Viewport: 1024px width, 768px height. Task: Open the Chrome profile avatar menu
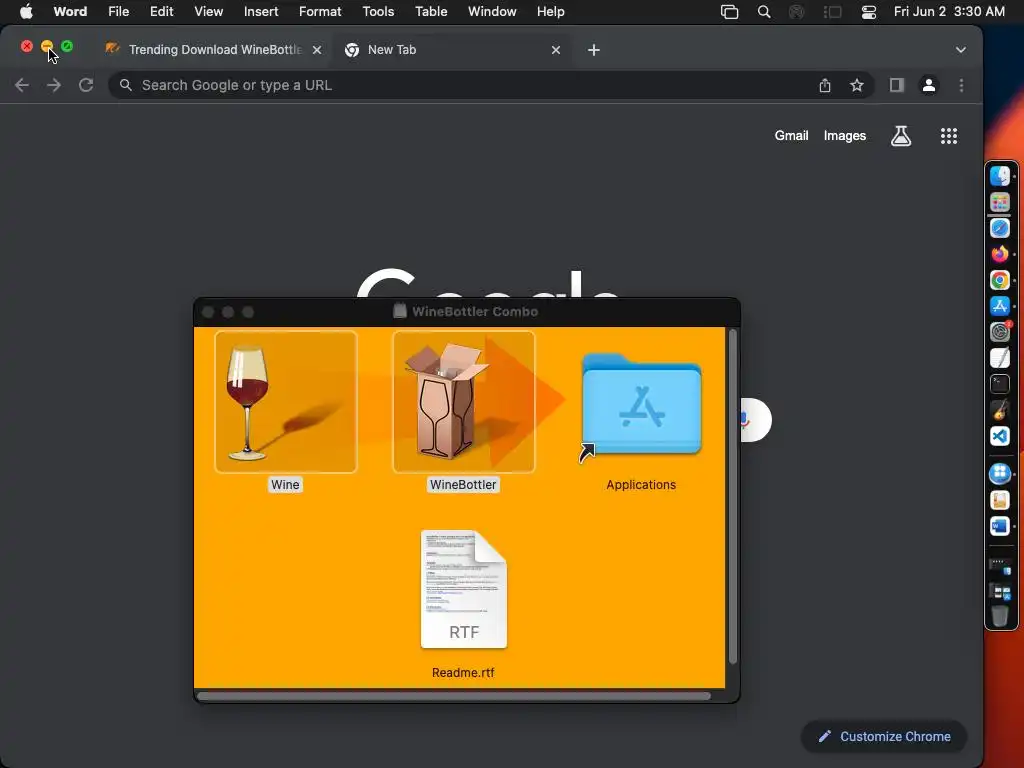(929, 86)
